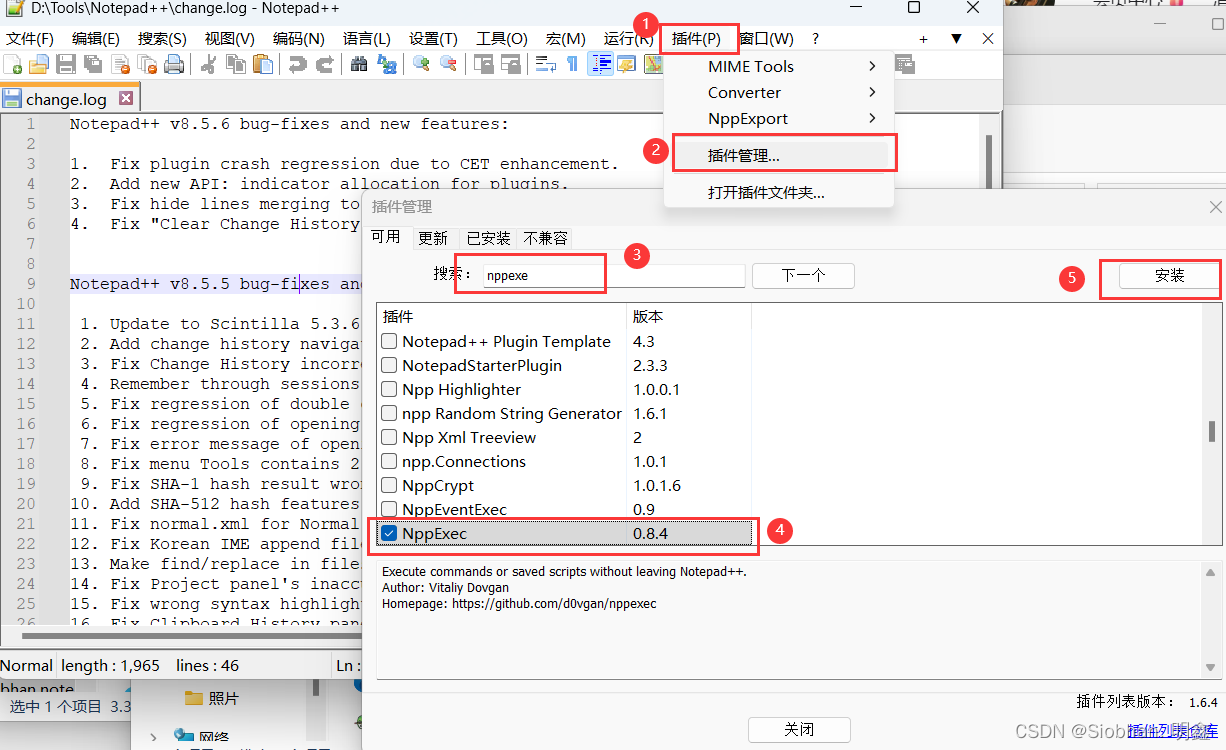Check the npp.Connections checkbox
The height and width of the screenshot is (750, 1226).
point(390,461)
